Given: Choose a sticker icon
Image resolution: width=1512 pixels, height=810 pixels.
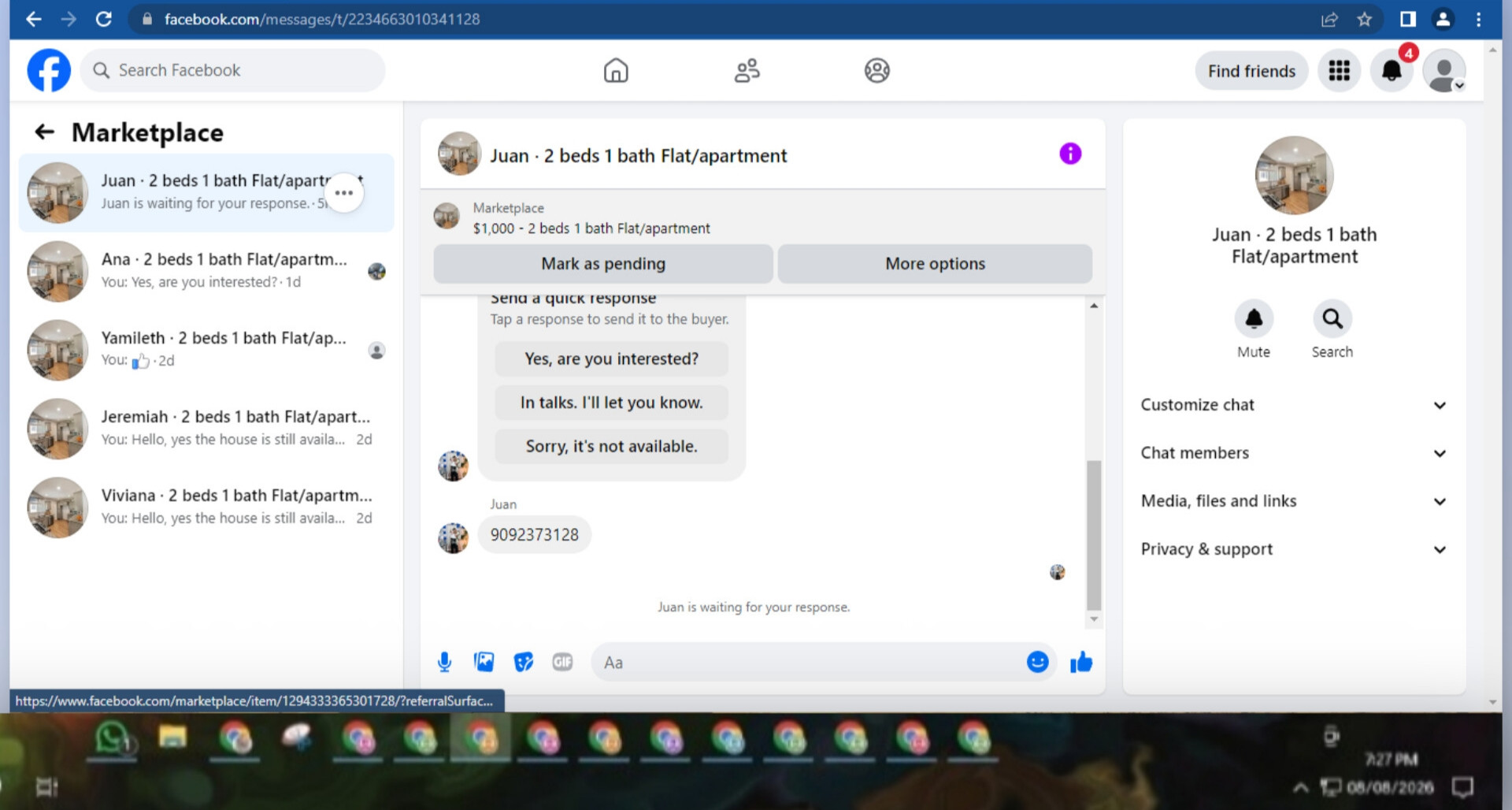Looking at the screenshot, I should pyautogui.click(x=524, y=662).
